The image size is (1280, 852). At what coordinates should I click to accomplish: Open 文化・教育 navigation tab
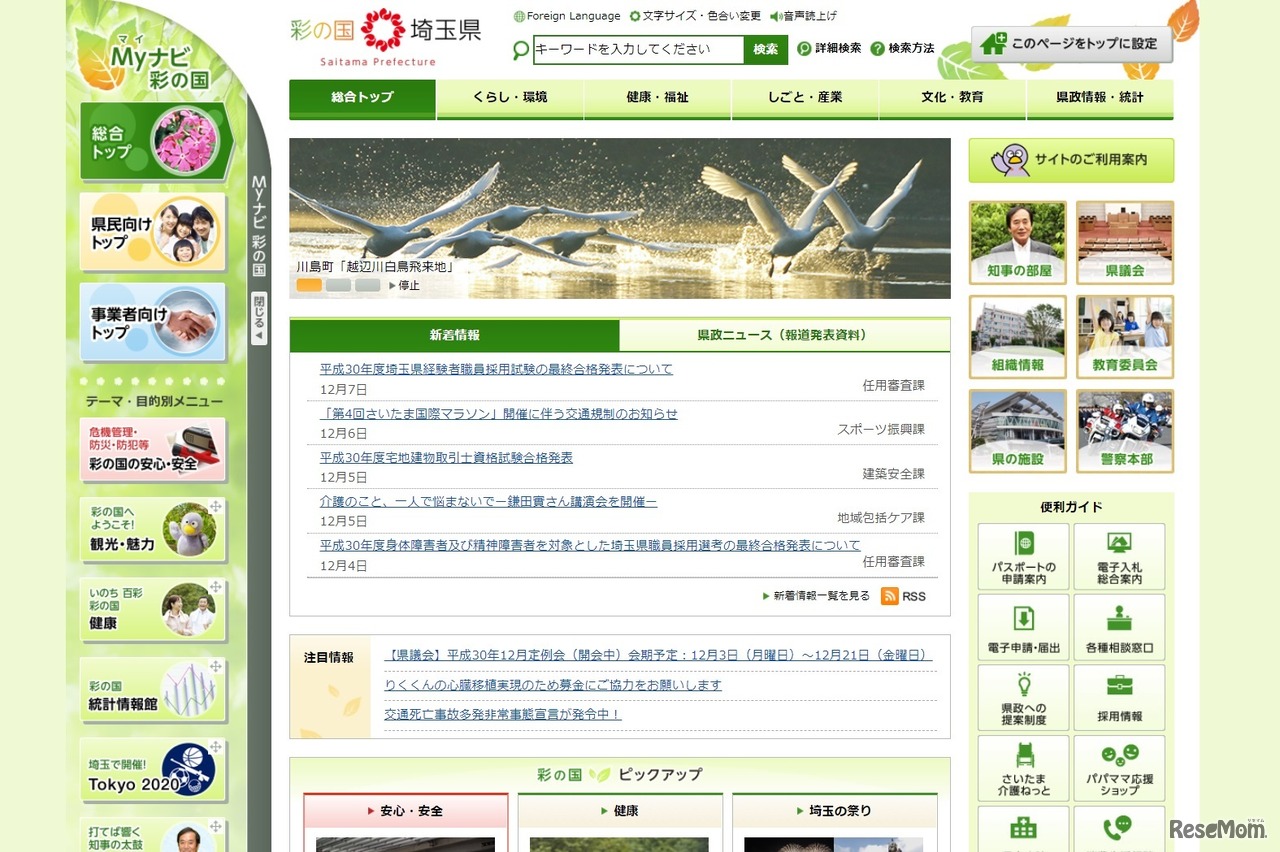click(x=953, y=98)
